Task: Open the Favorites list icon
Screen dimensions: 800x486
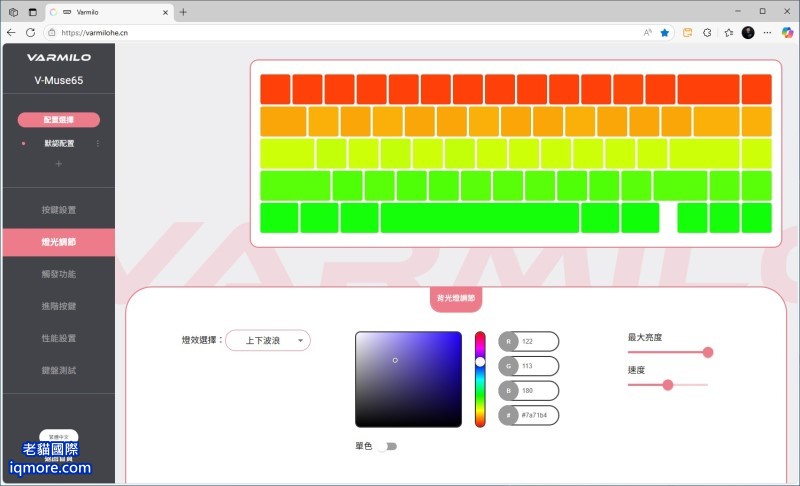Action: pyautogui.click(x=729, y=33)
